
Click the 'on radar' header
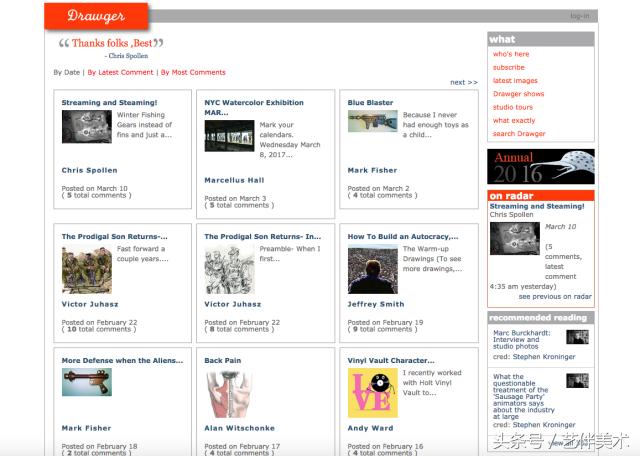pos(541,196)
